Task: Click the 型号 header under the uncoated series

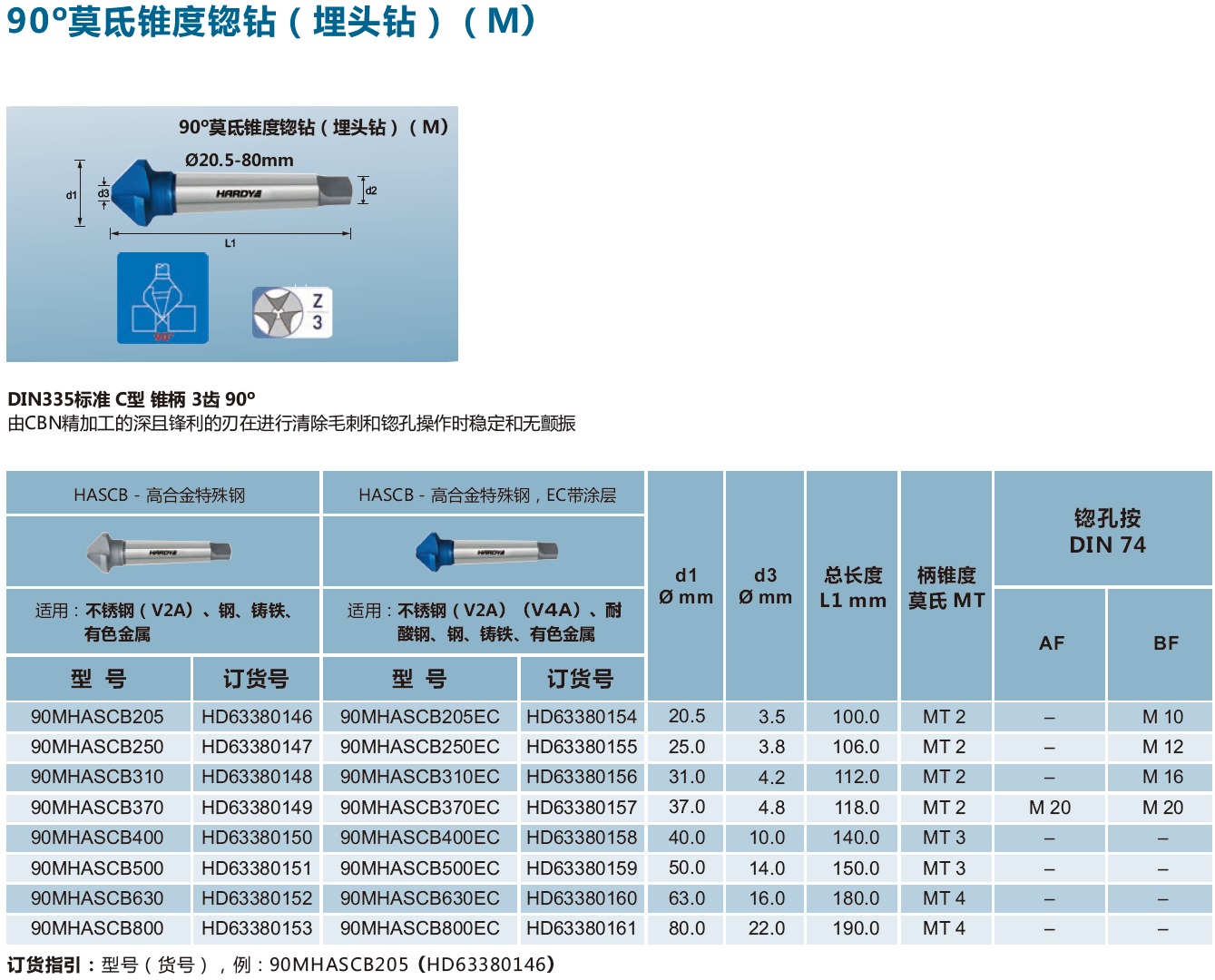Action: coord(98,679)
